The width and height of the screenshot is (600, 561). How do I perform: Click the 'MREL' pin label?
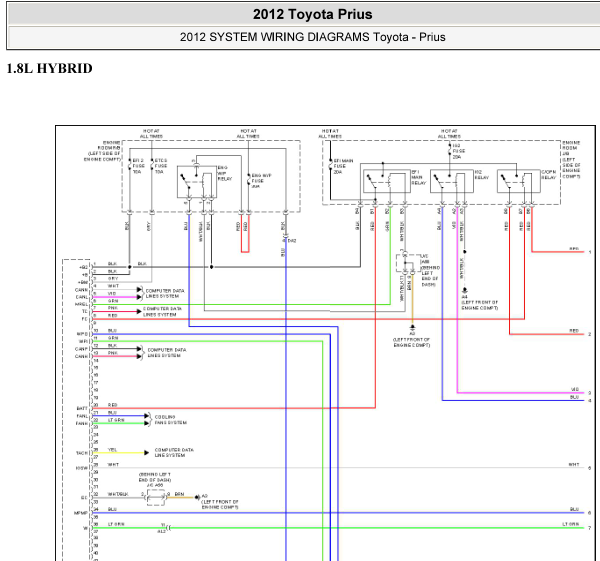(81, 305)
